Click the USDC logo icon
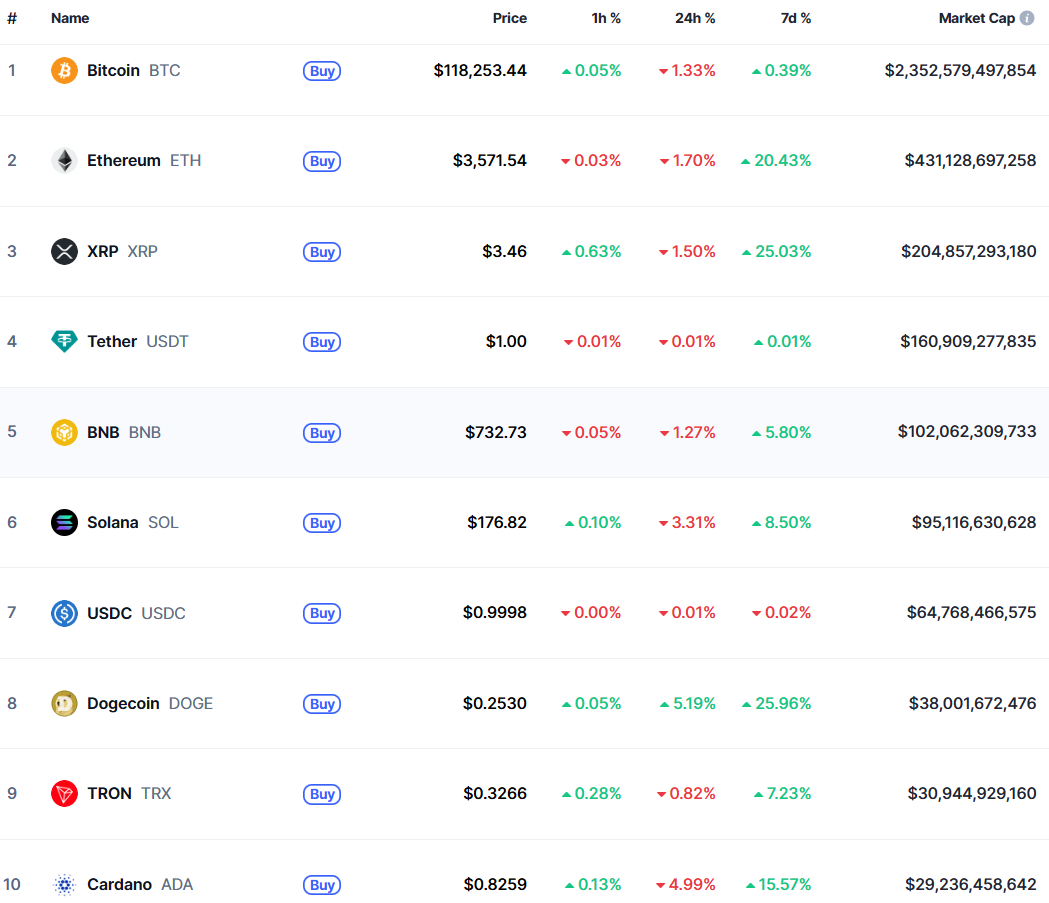 pyautogui.click(x=64, y=613)
